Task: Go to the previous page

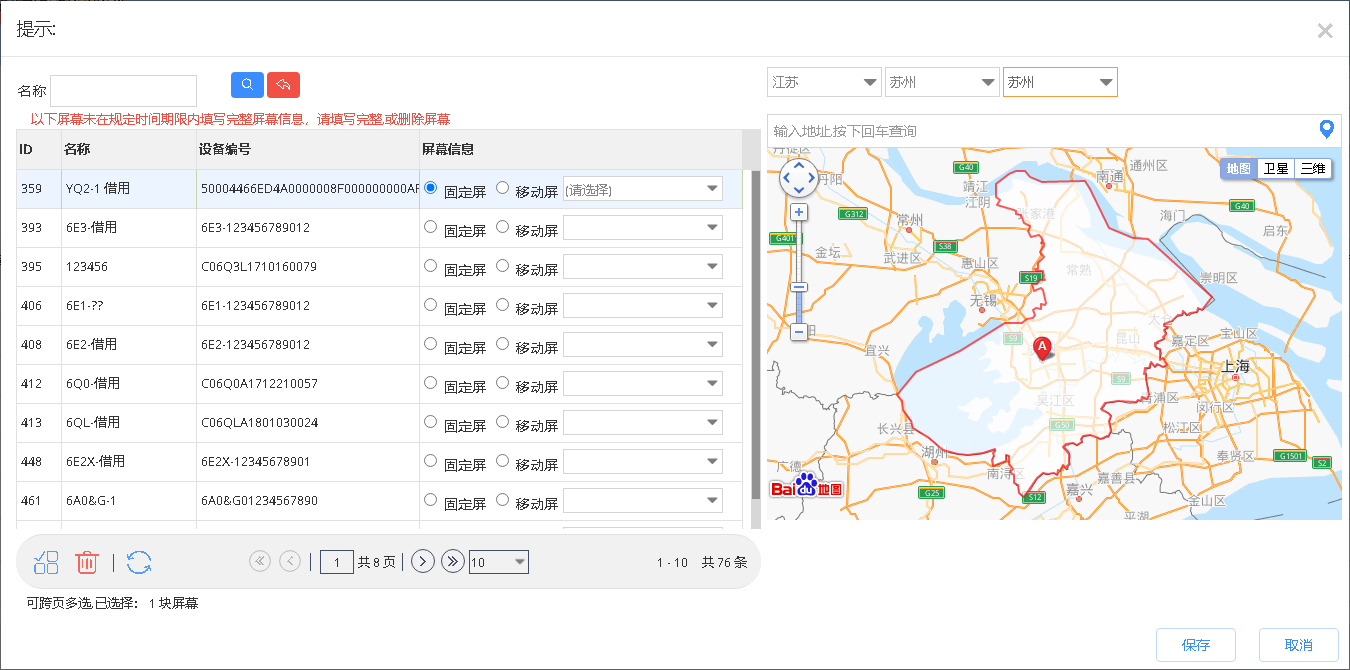Action: [x=290, y=562]
